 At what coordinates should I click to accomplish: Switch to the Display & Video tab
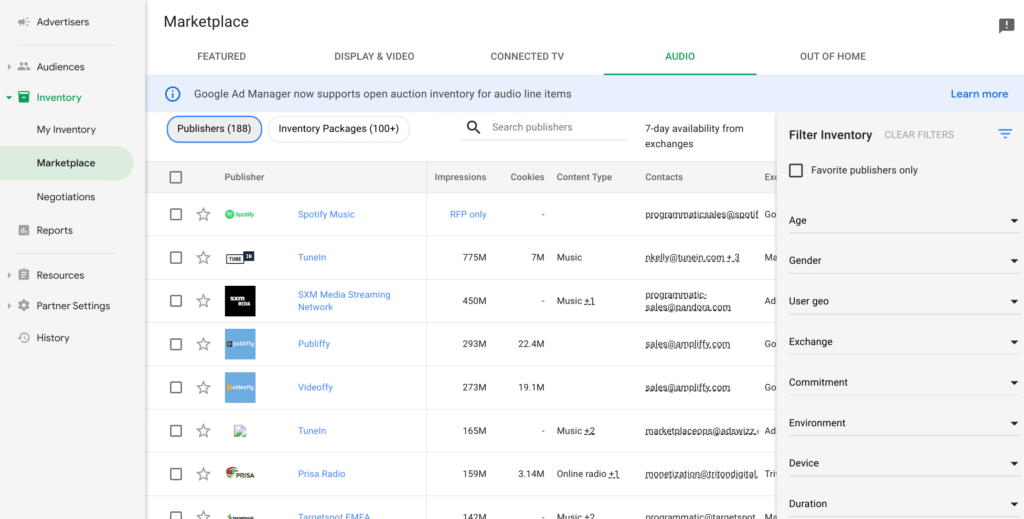pyautogui.click(x=374, y=57)
